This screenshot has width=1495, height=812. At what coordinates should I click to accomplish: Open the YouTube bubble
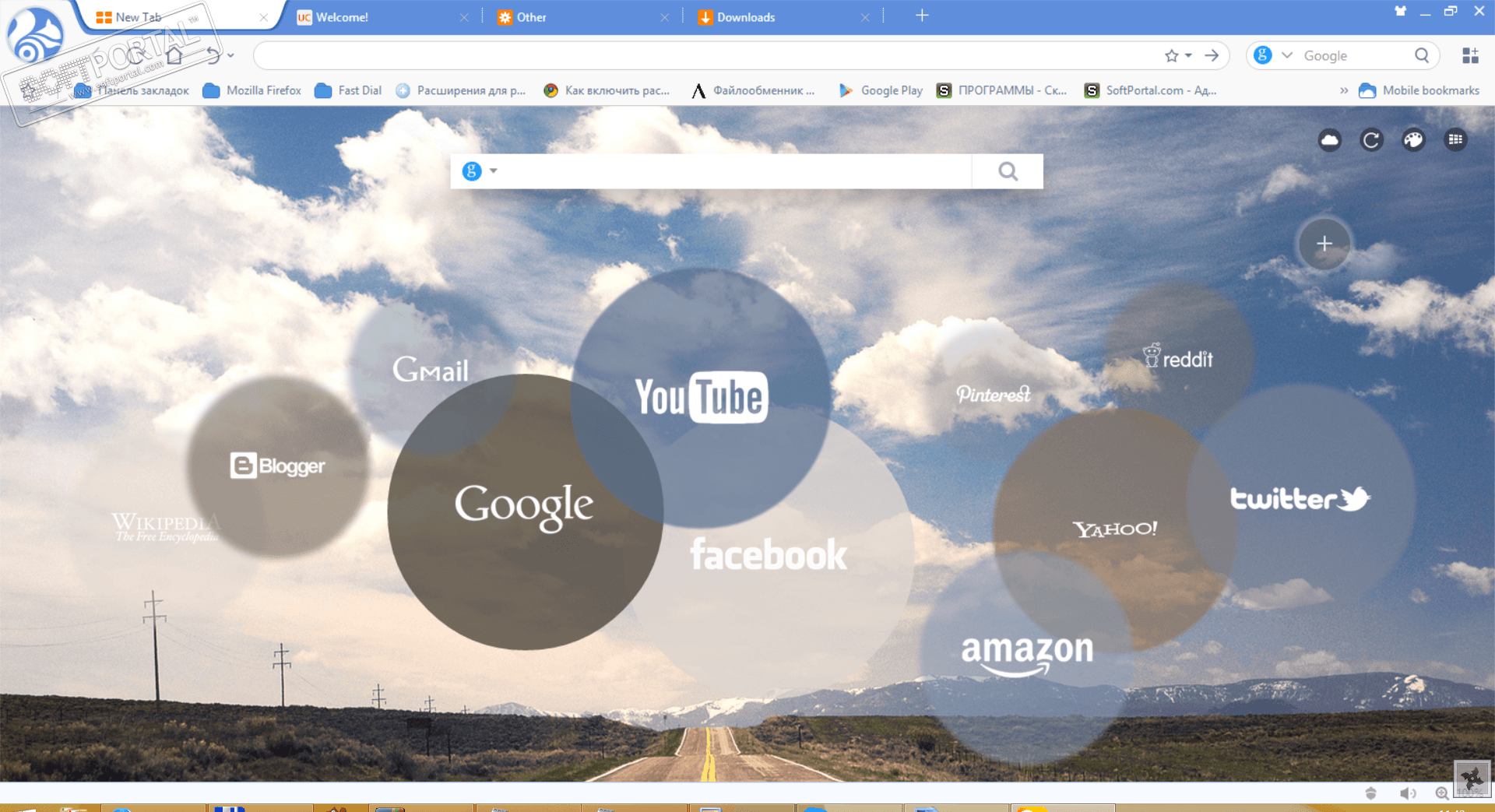[701, 398]
